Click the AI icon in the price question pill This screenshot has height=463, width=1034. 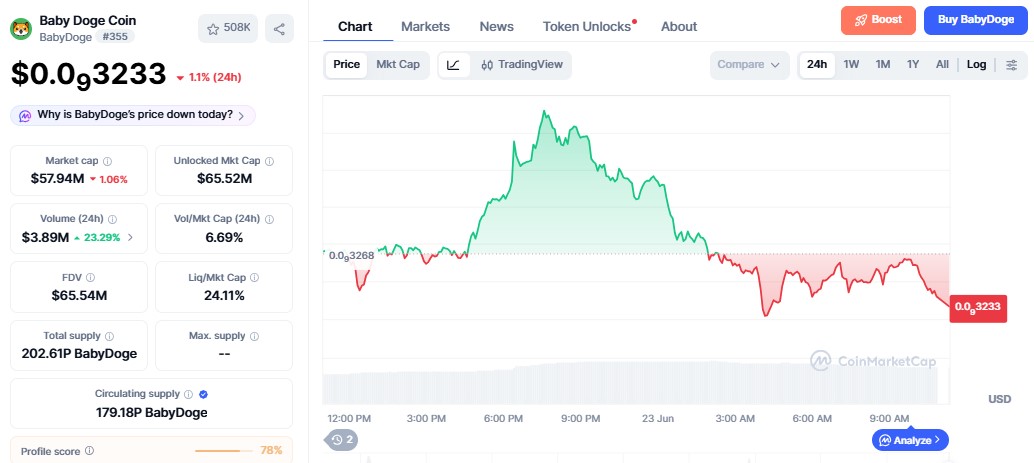click(x=25, y=115)
